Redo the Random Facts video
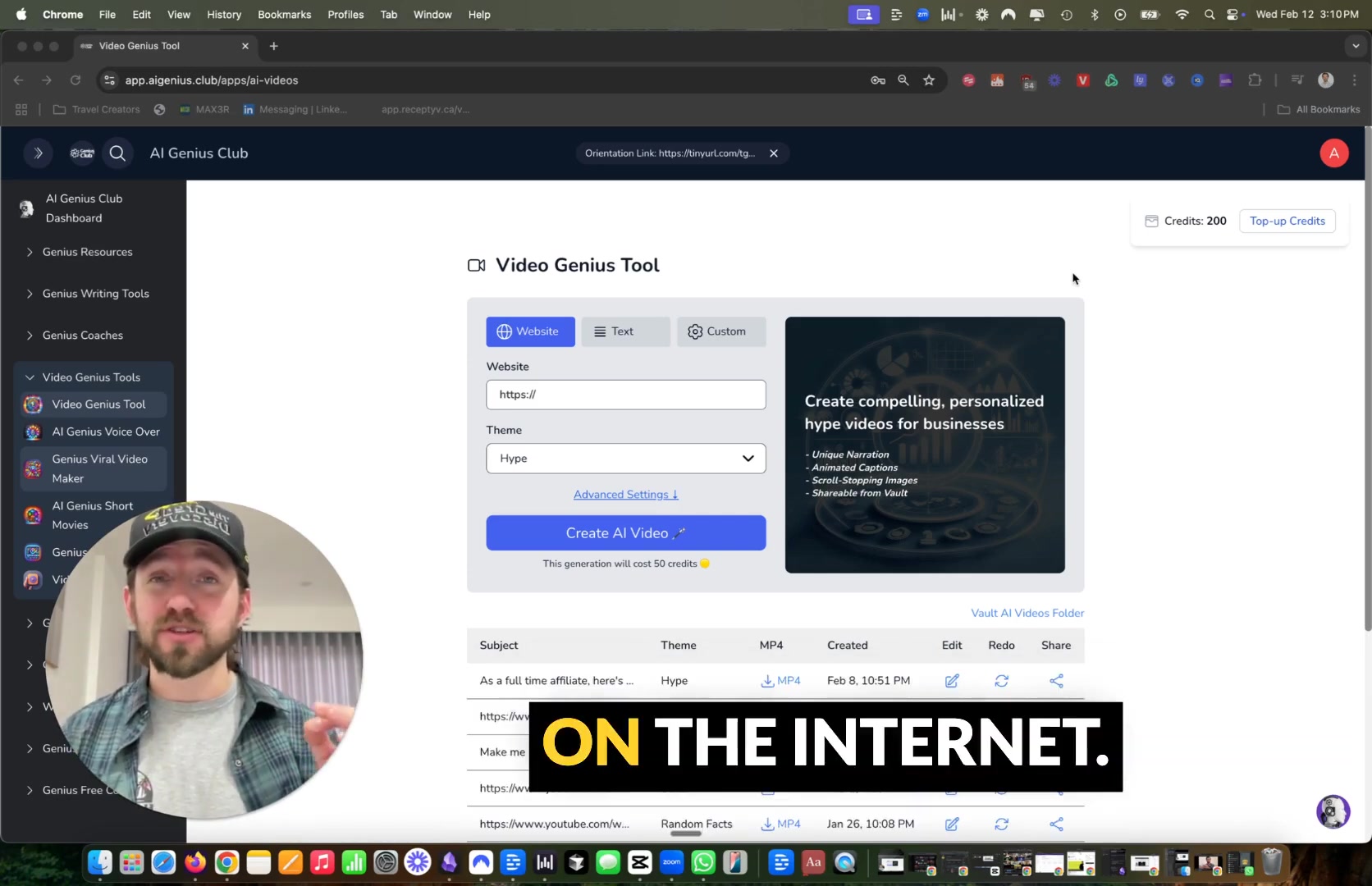 tap(1001, 824)
